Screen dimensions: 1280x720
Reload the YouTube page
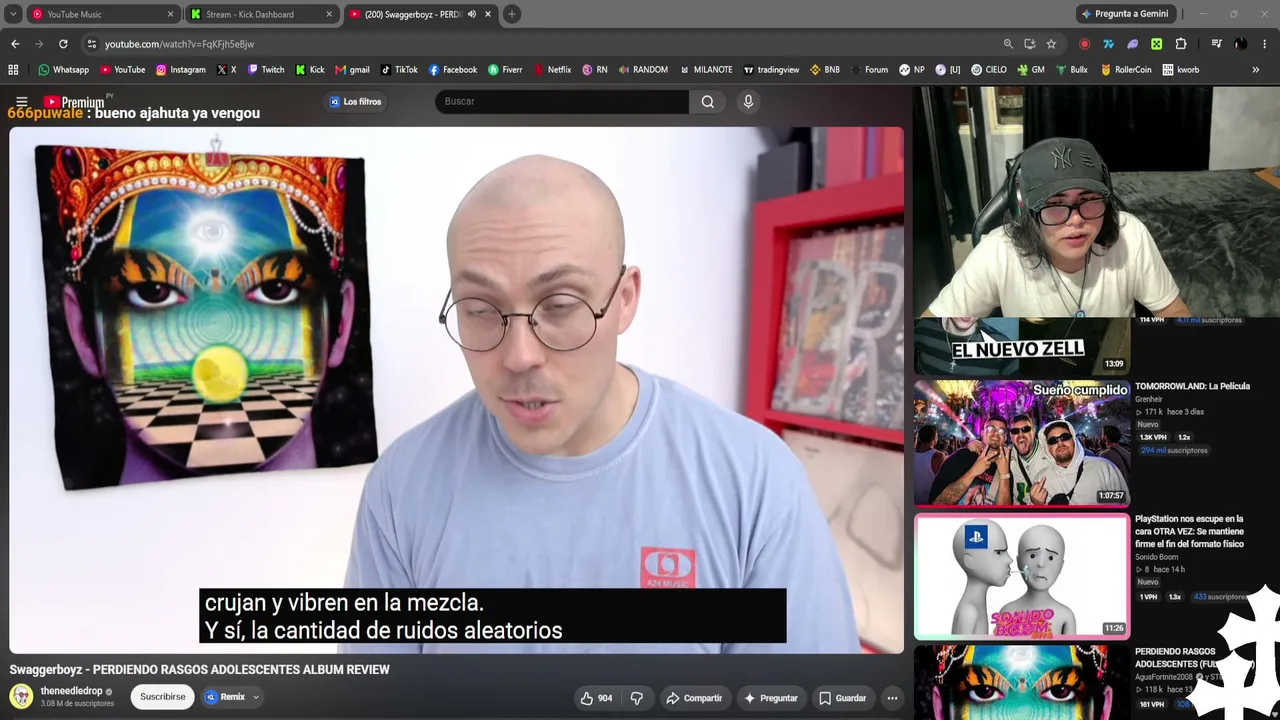pyautogui.click(x=63, y=44)
